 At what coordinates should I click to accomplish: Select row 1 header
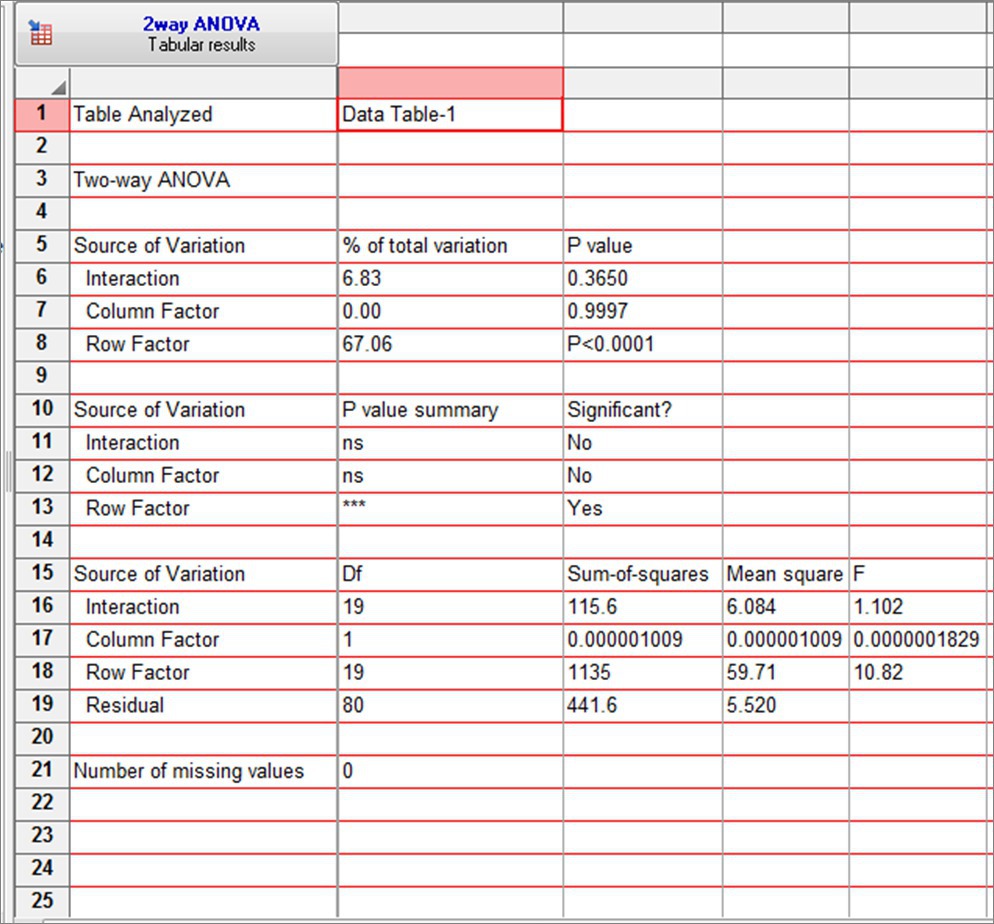pos(41,114)
